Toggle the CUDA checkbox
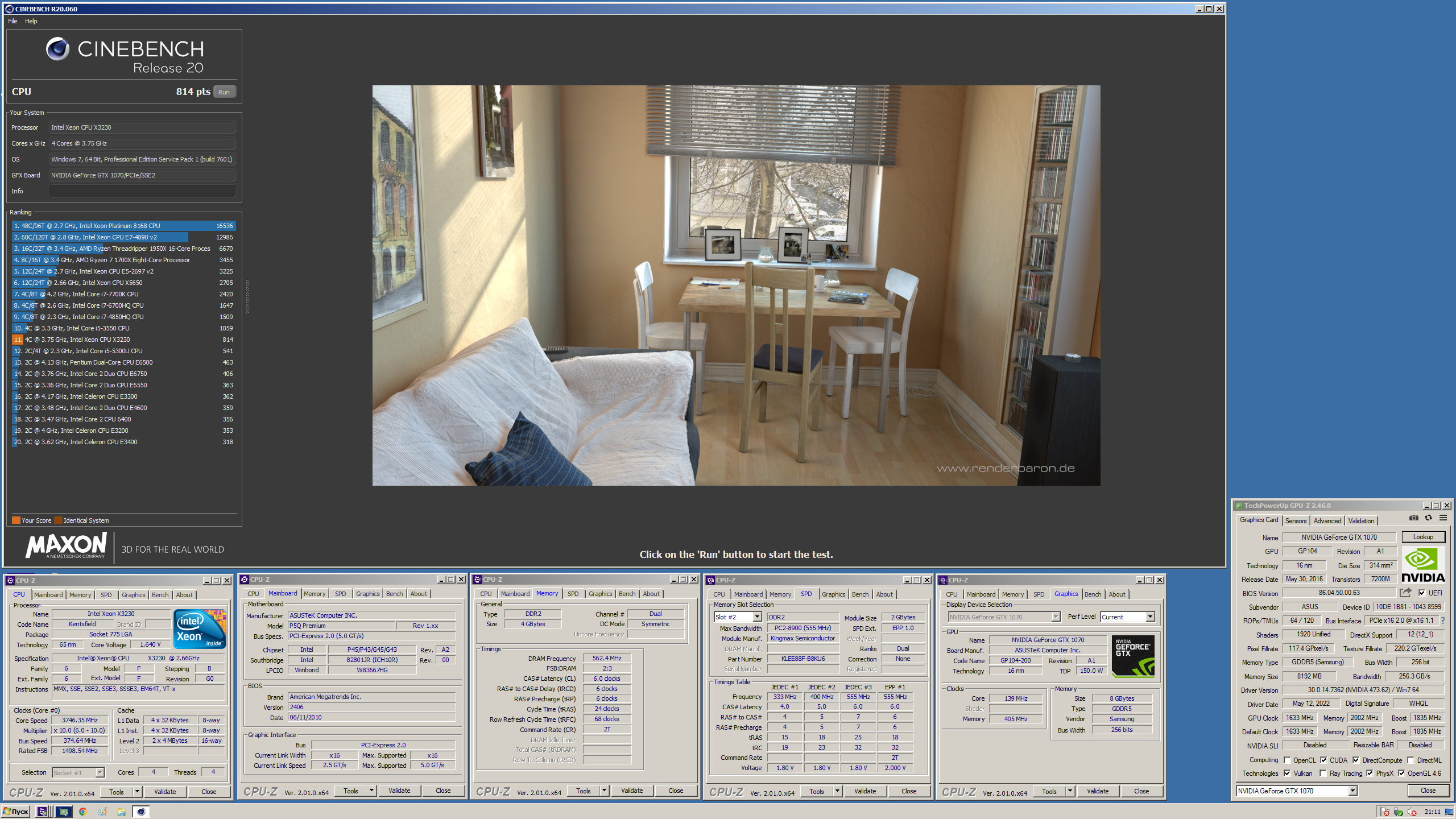 coord(1323,760)
